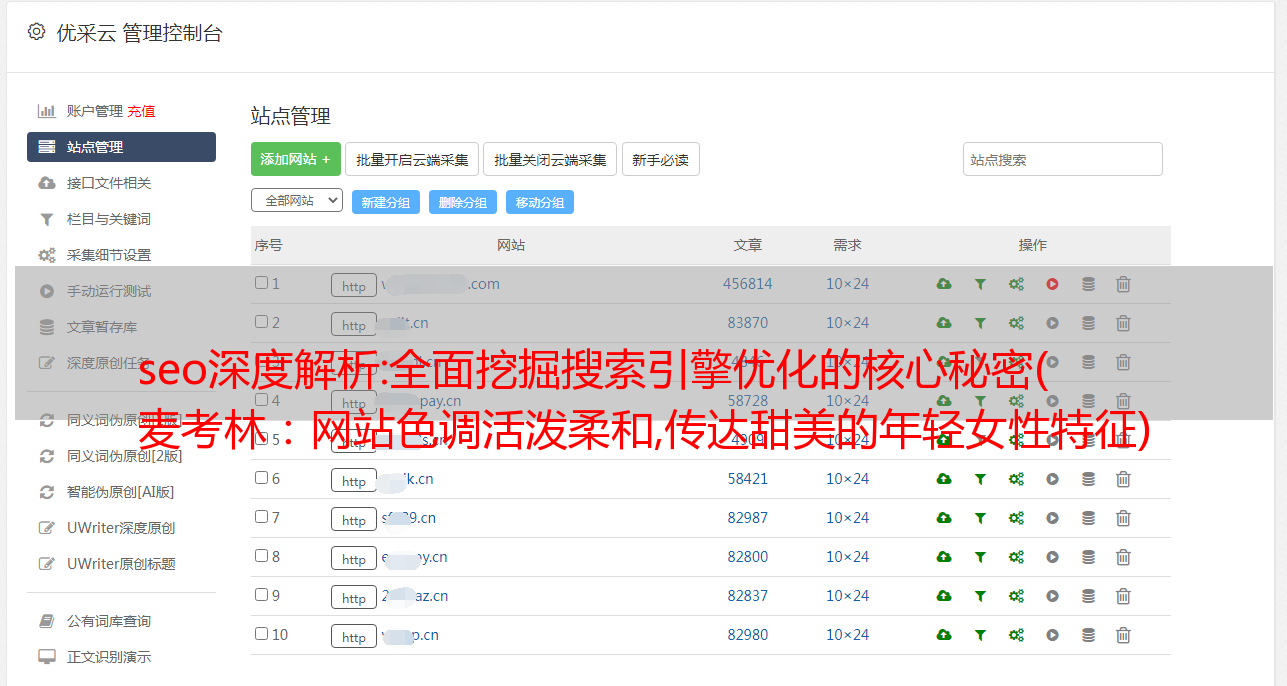1287x686 pixels.
Task: Click the cloud upload icon in row 1
Action: point(944,284)
